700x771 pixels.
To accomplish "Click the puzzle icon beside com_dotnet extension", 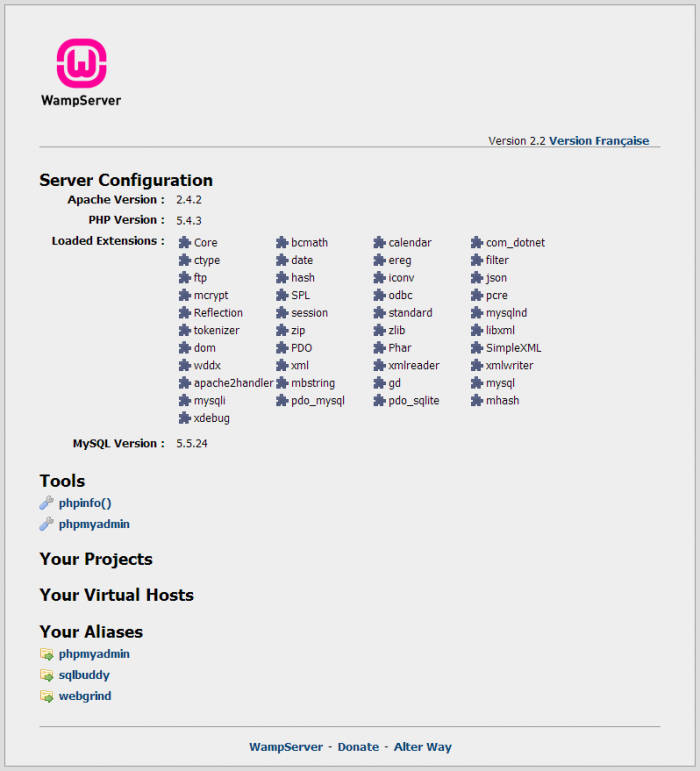I will (477, 243).
